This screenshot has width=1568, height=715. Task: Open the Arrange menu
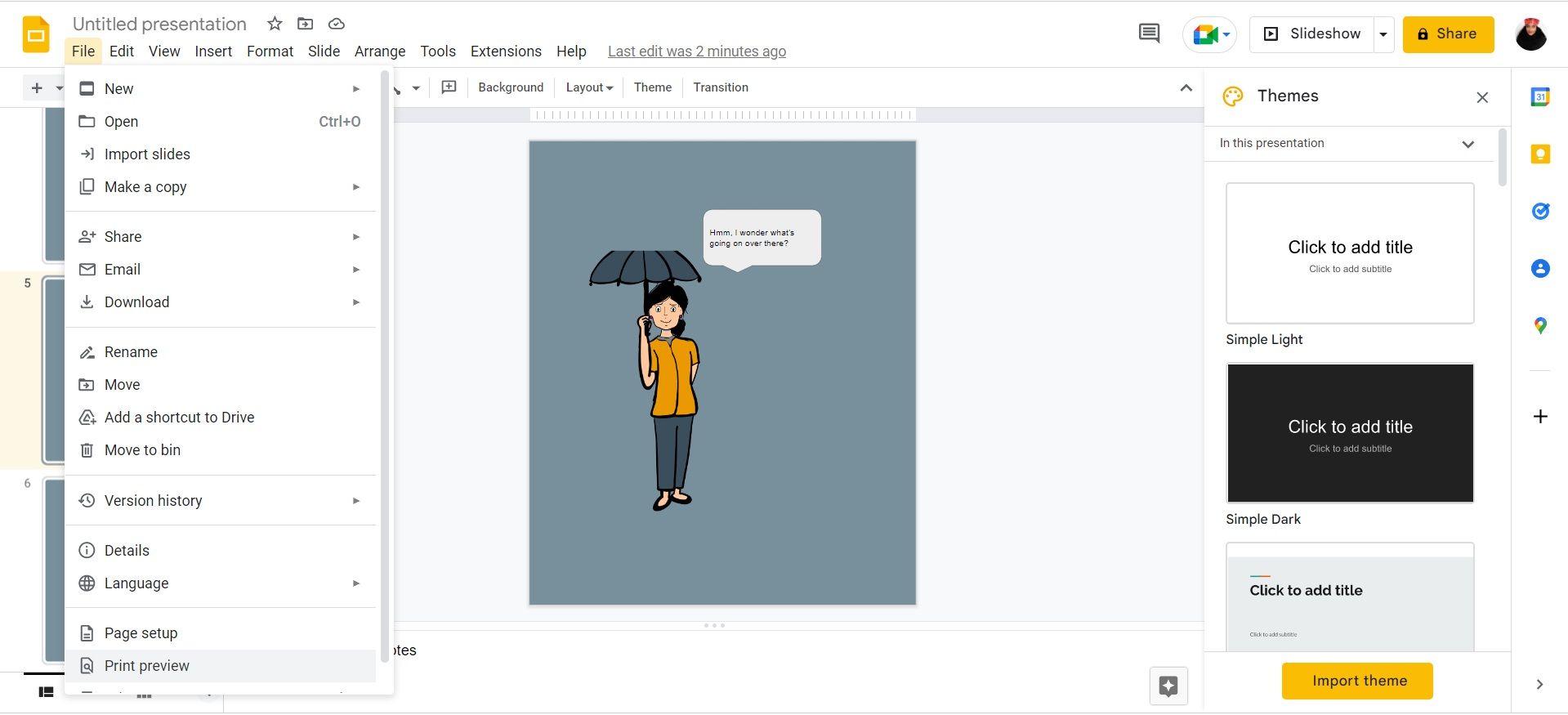(380, 51)
